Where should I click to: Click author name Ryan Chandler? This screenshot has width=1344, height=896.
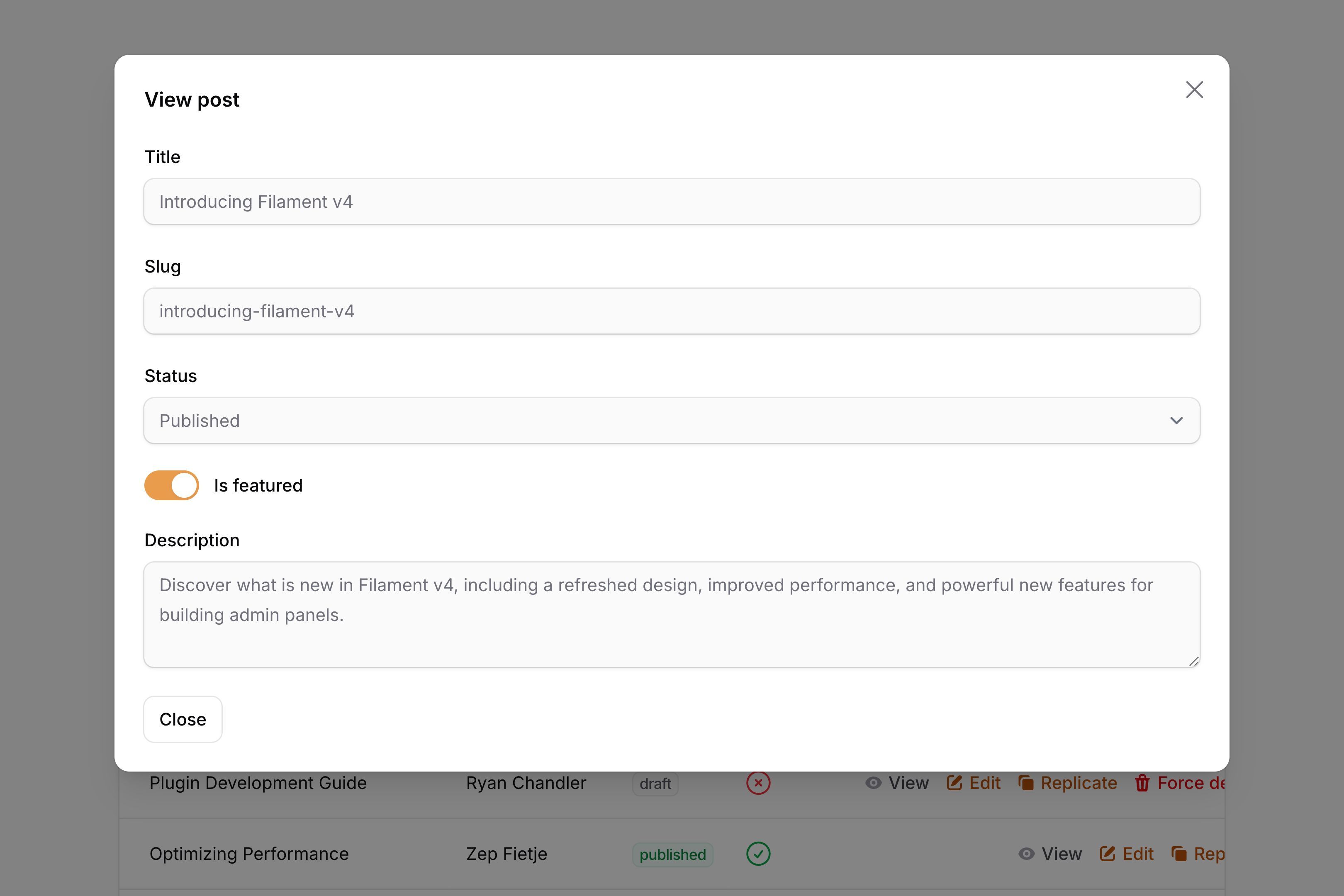point(526,783)
